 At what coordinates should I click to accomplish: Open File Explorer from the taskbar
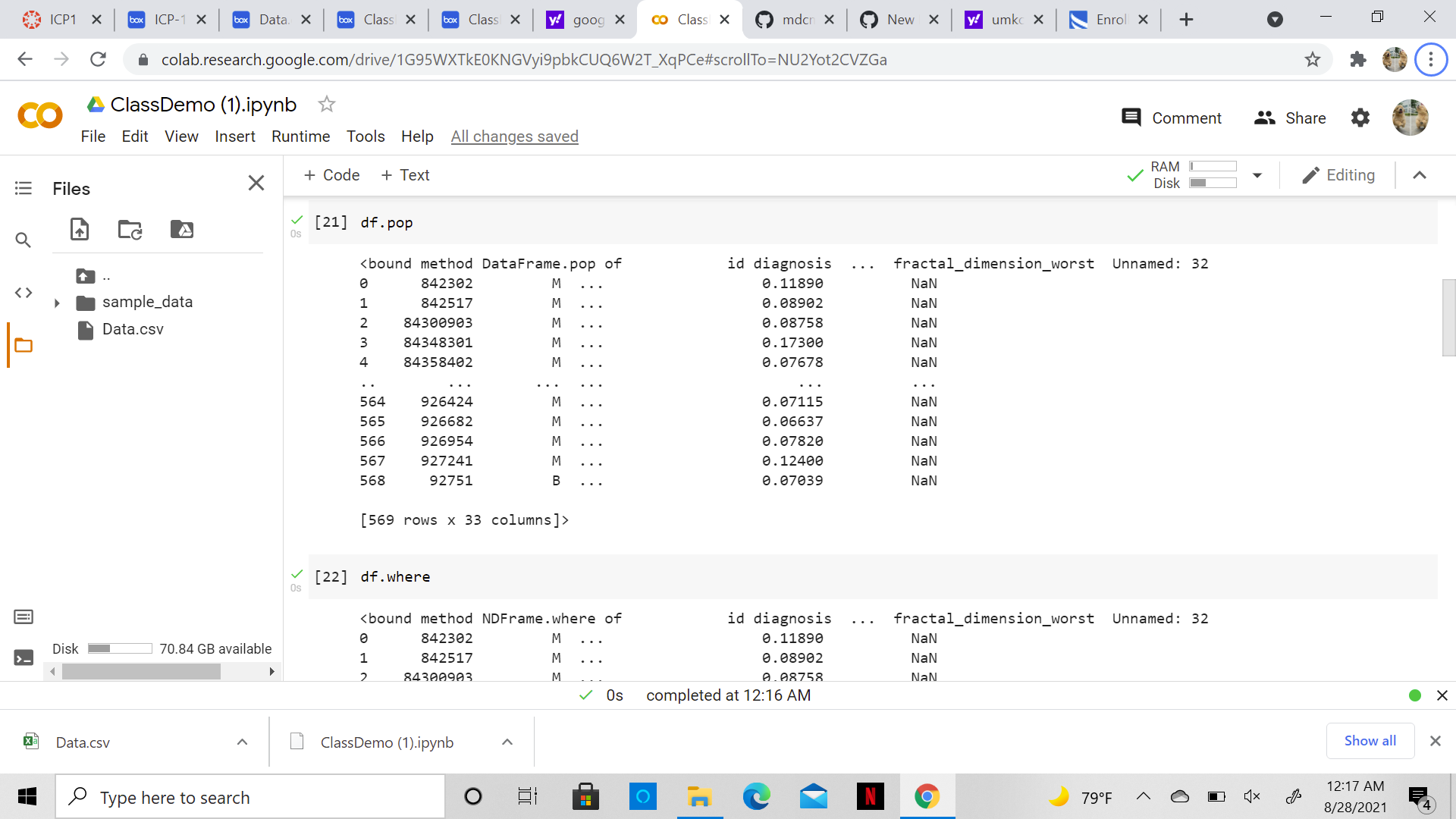(x=699, y=796)
